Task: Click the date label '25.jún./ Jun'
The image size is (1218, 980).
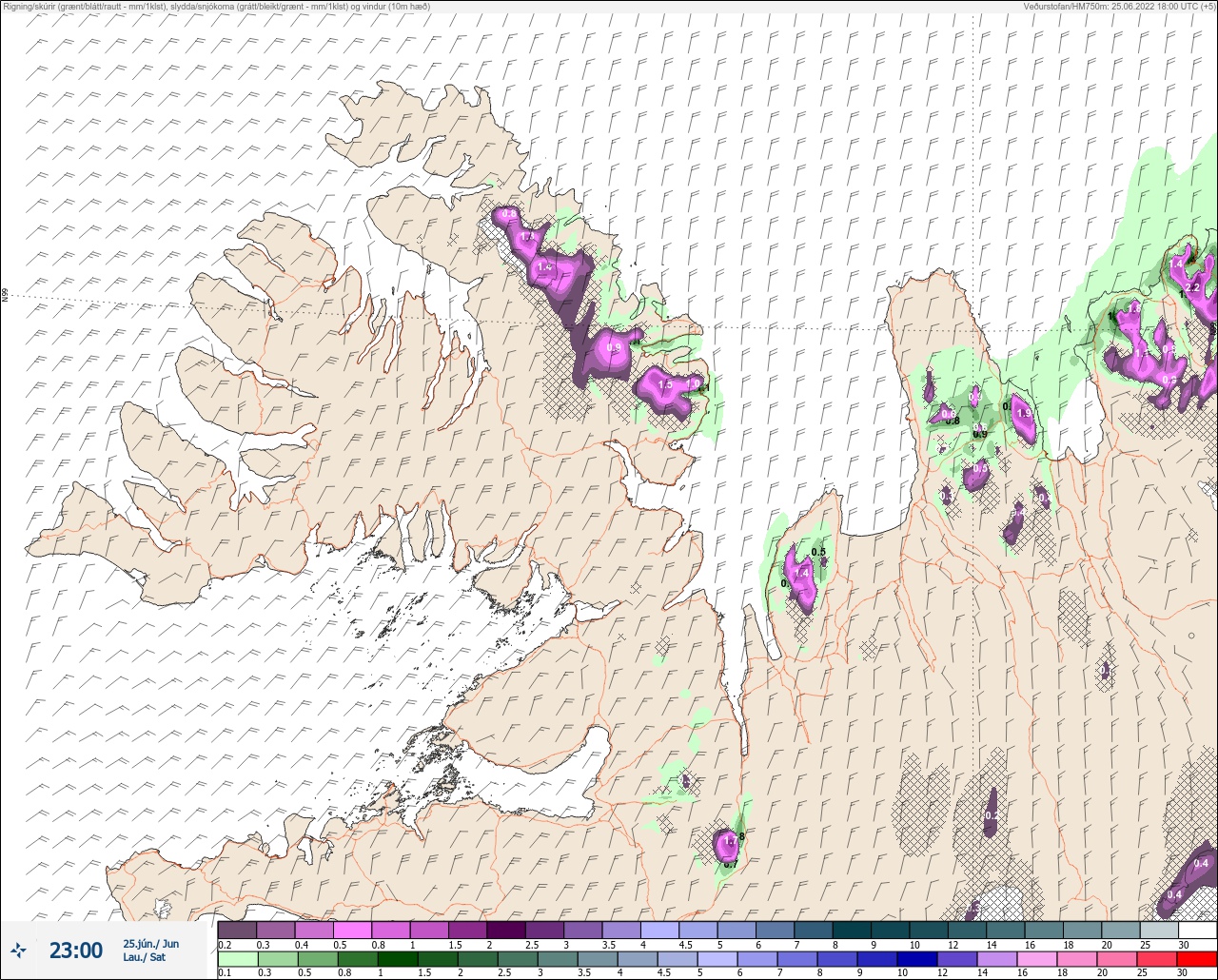Action: [150, 943]
